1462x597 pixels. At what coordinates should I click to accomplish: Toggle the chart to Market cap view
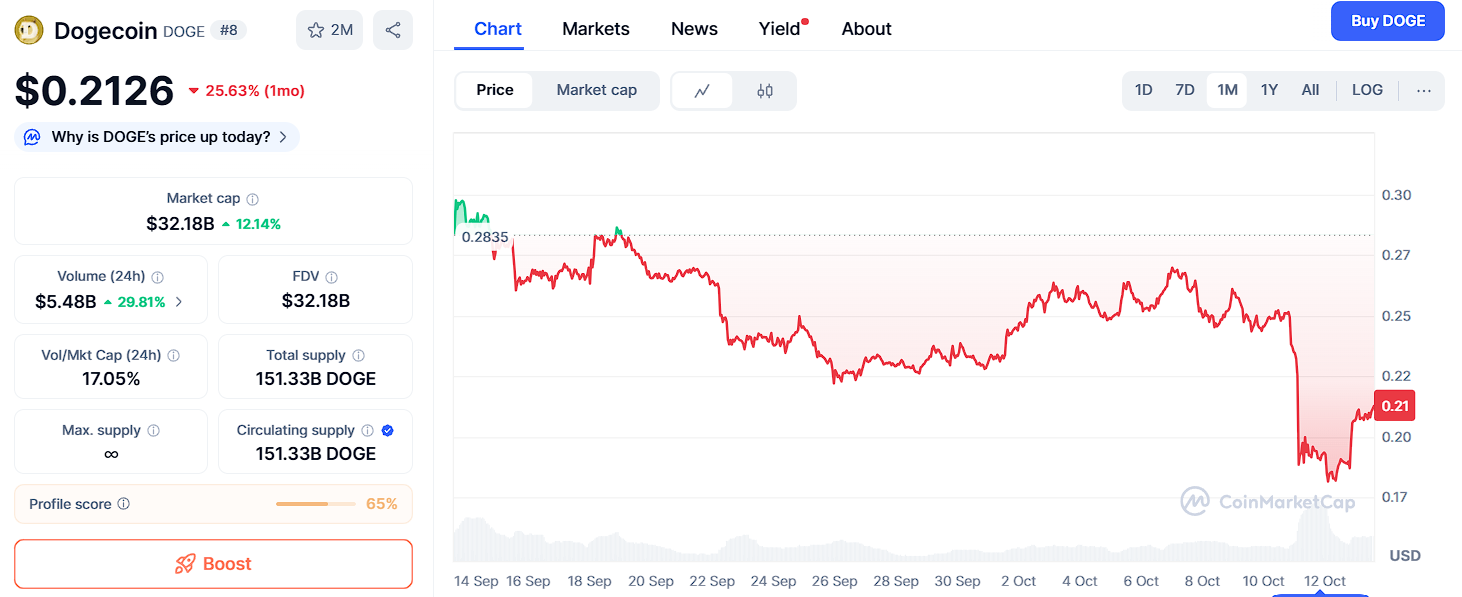(596, 90)
